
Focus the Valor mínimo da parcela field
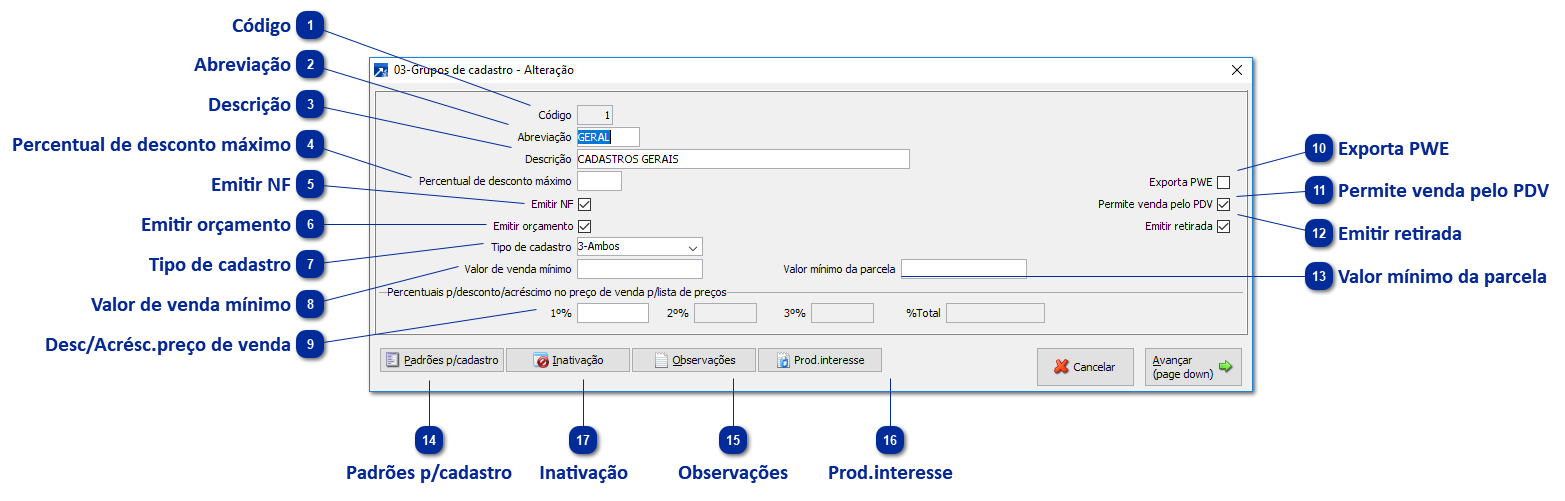click(964, 269)
